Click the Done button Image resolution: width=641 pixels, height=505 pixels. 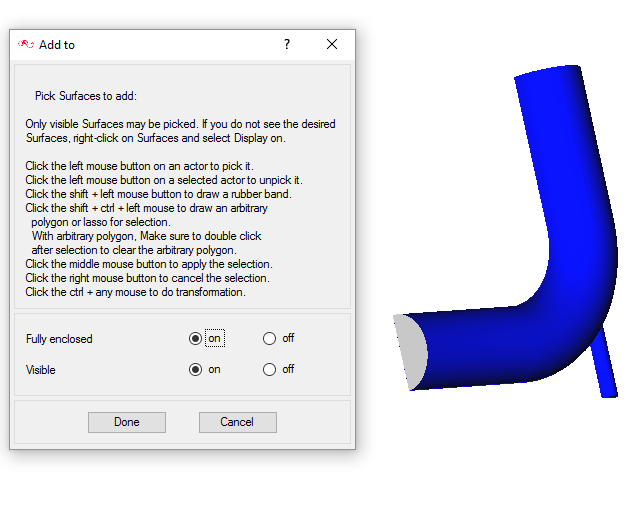tap(127, 422)
